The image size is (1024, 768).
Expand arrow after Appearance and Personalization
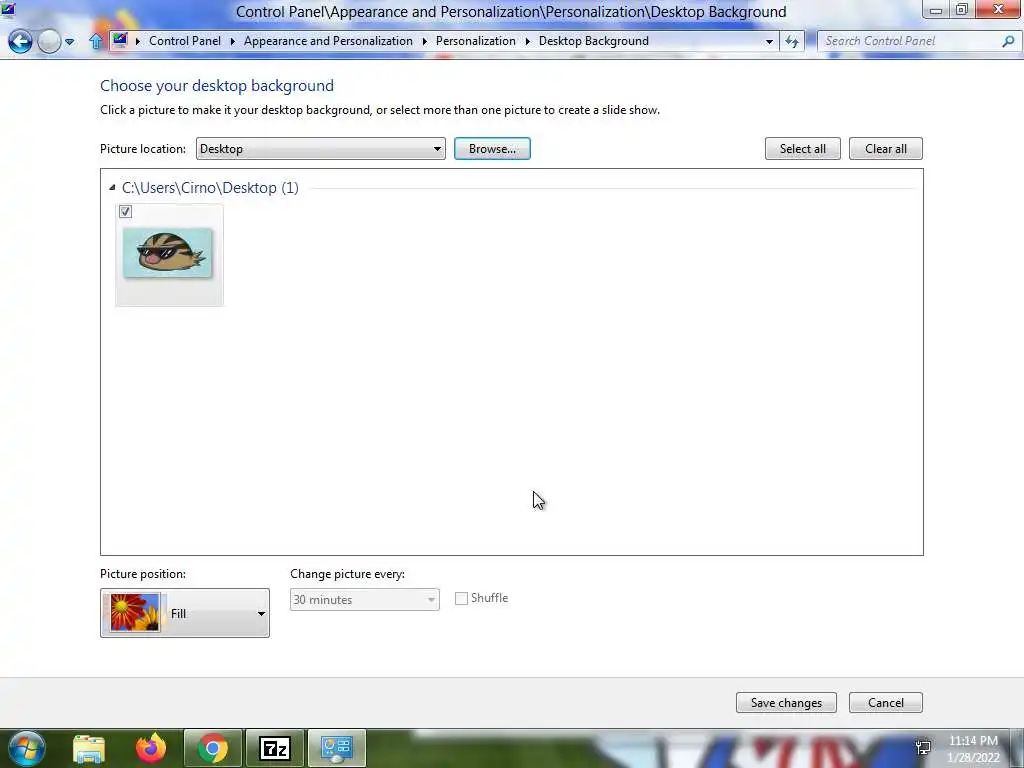point(424,41)
